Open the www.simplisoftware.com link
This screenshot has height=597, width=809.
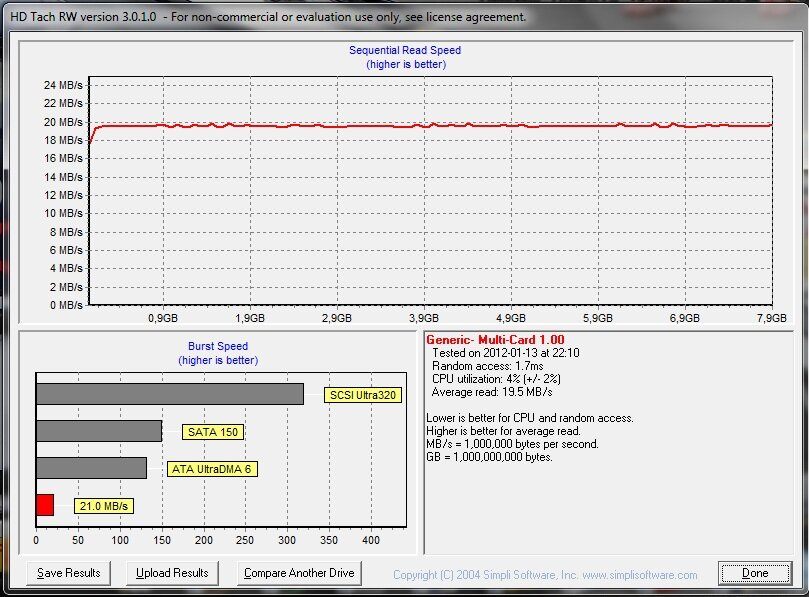639,575
